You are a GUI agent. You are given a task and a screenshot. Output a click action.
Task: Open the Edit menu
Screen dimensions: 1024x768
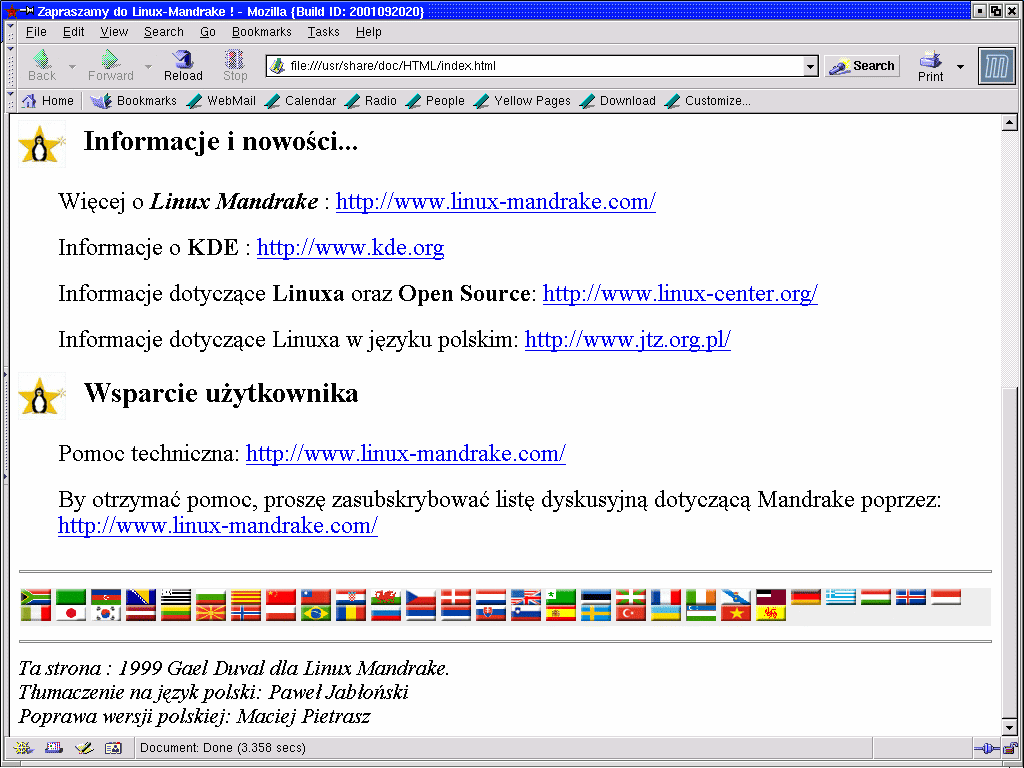click(73, 31)
